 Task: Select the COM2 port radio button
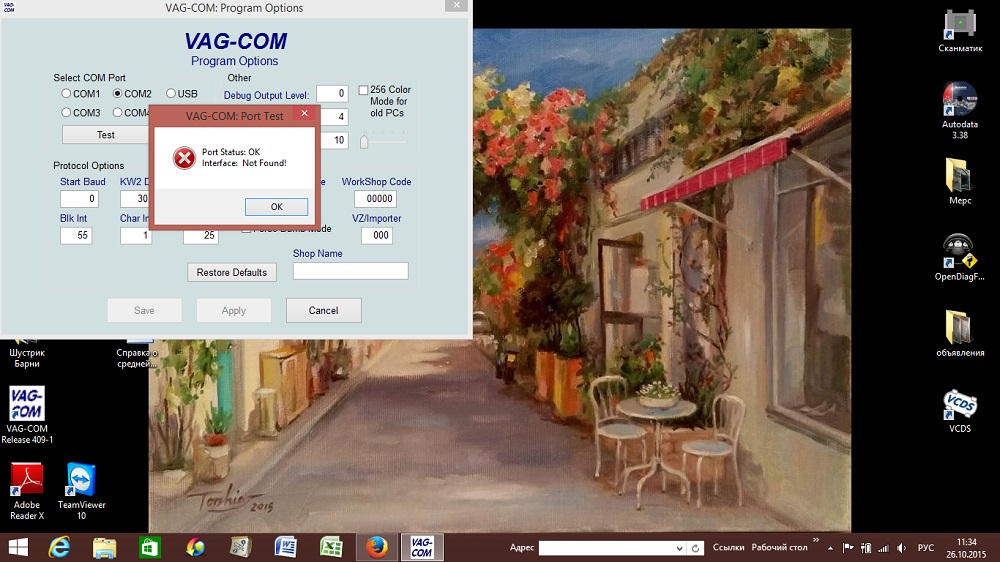tap(117, 93)
